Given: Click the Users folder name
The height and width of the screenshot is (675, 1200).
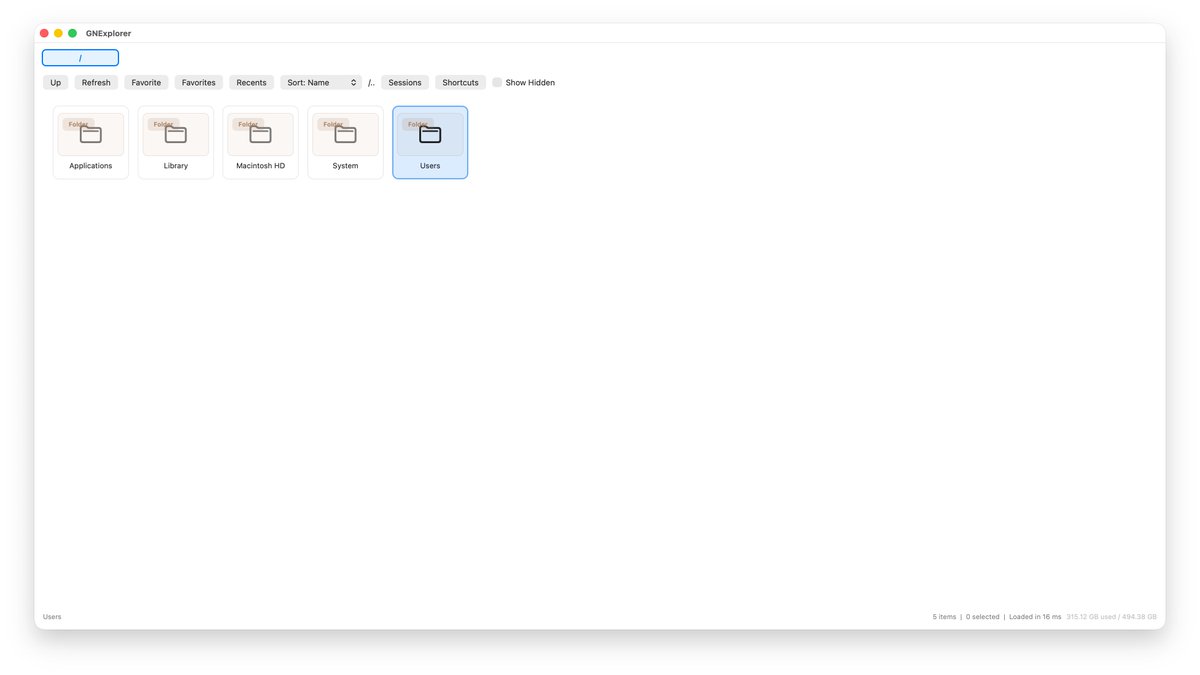Looking at the screenshot, I should pos(430,166).
